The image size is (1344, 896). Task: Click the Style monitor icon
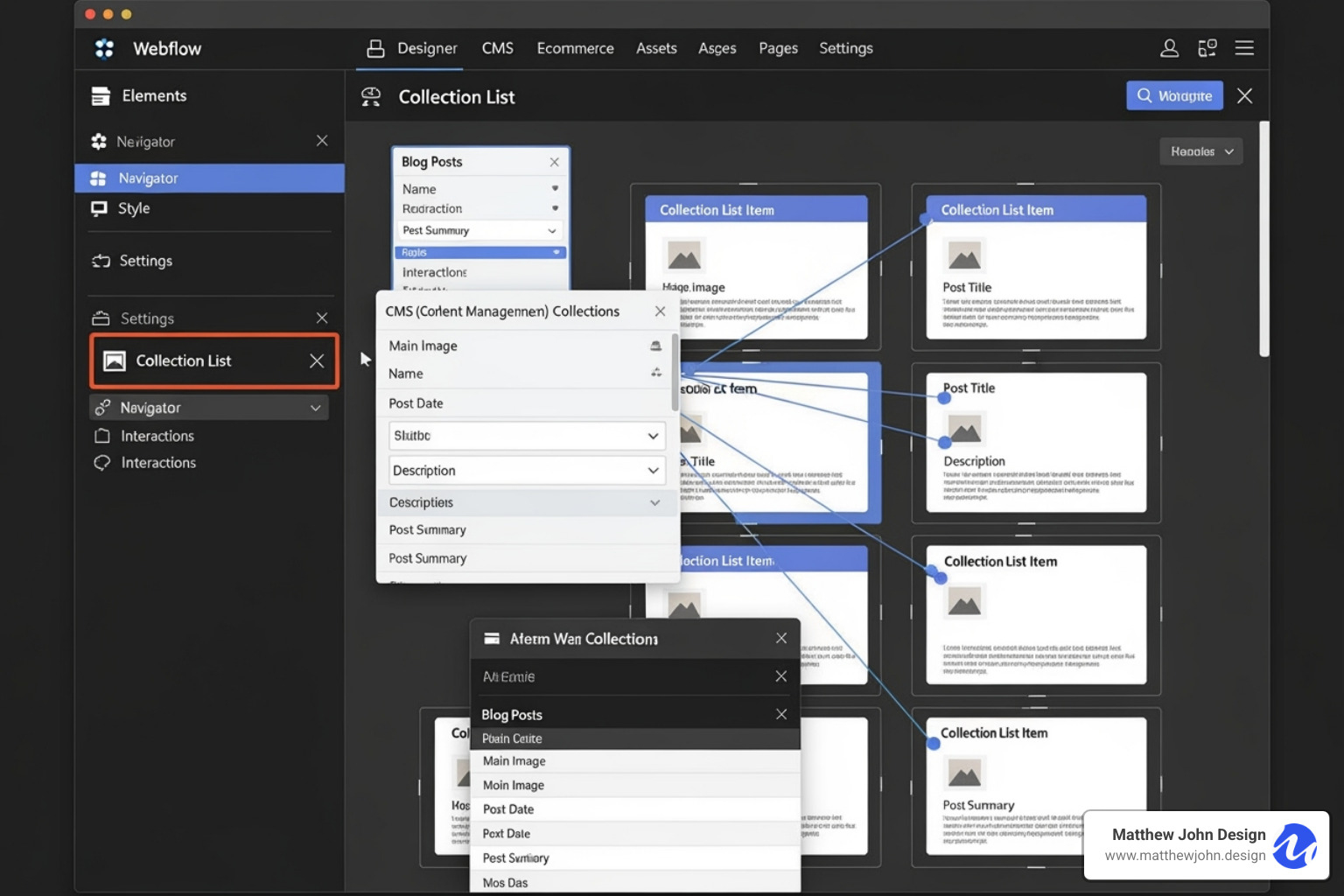(x=99, y=208)
